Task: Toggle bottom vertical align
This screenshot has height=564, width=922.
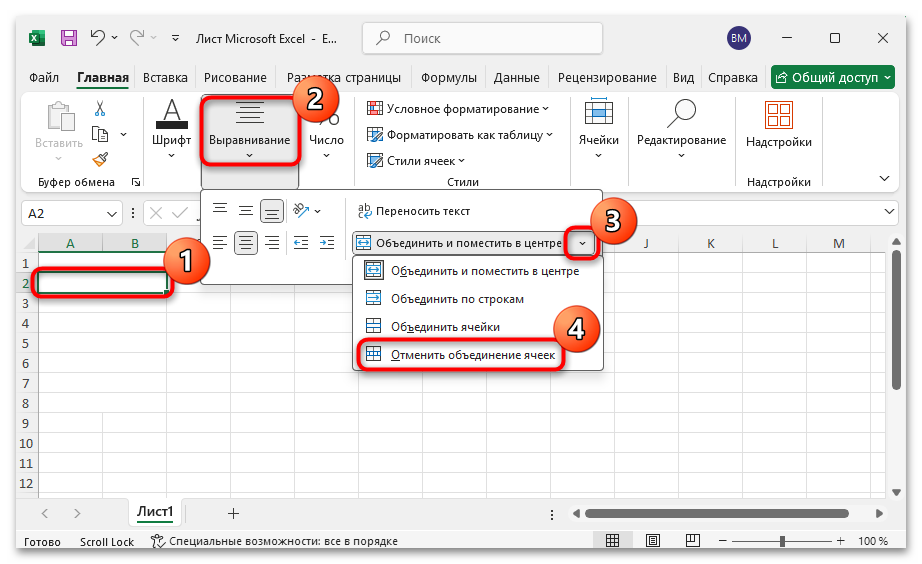Action: tap(272, 211)
